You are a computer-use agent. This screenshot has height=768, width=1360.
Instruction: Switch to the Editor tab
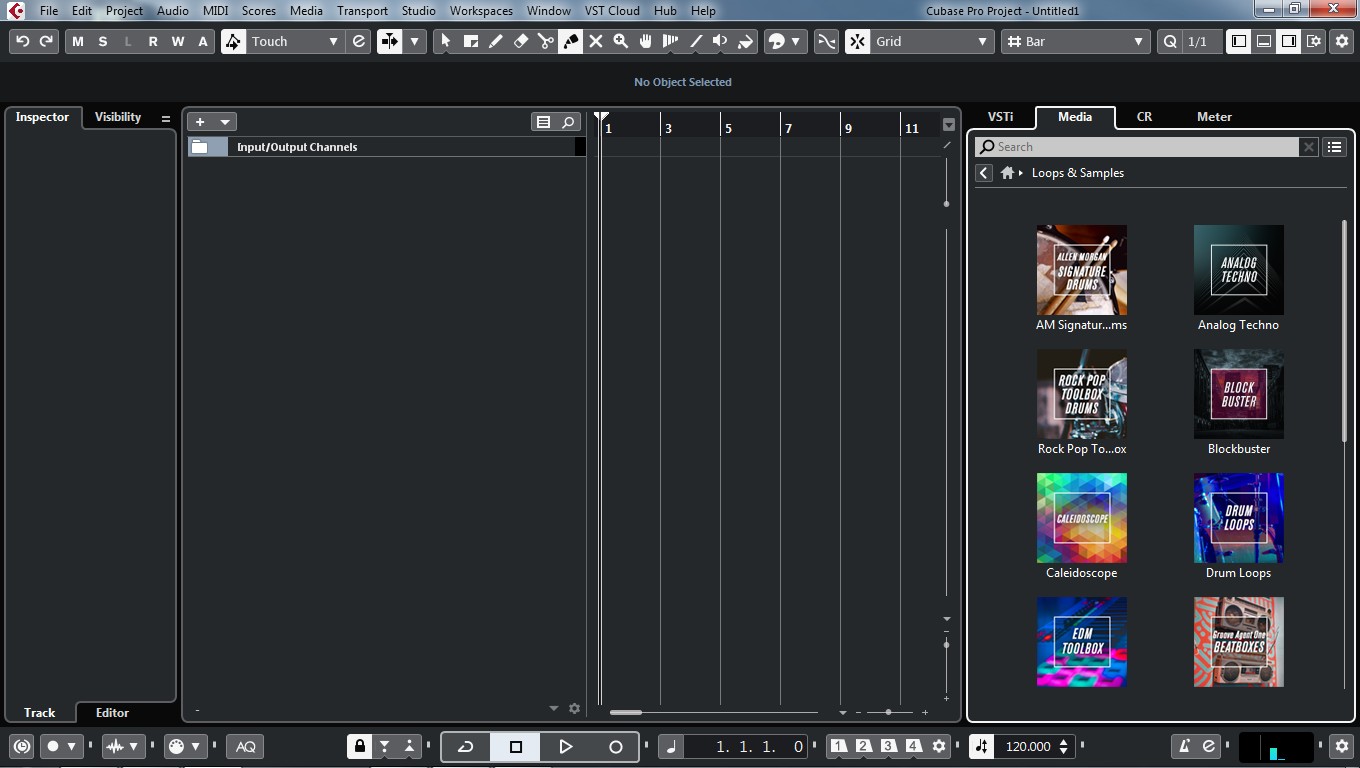(112, 713)
